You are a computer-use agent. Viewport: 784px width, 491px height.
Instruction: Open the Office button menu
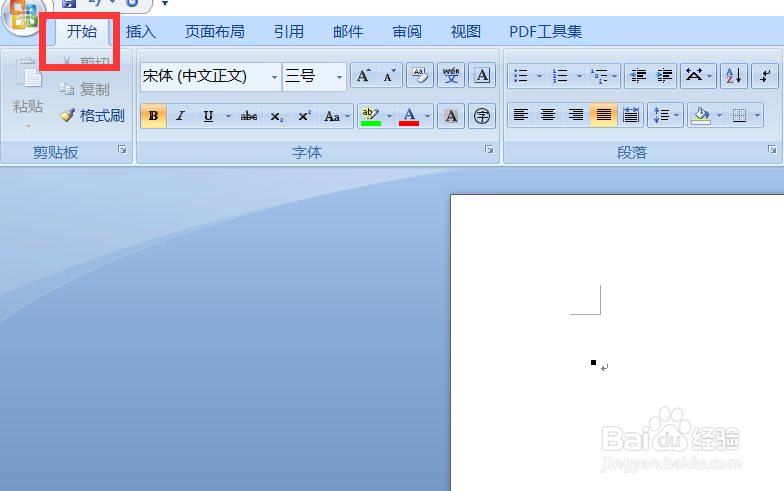[x=23, y=15]
